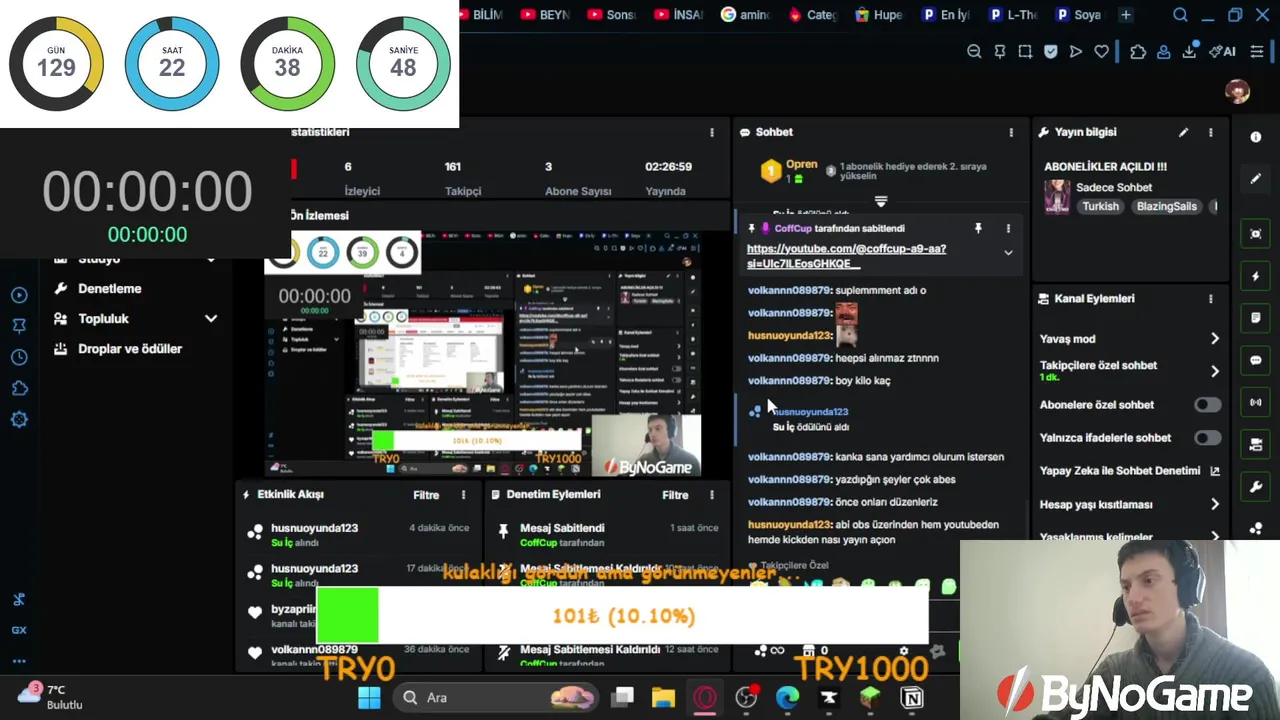This screenshot has height=720, width=1280.
Task: Click the info icon in right rail
Action: [1256, 137]
